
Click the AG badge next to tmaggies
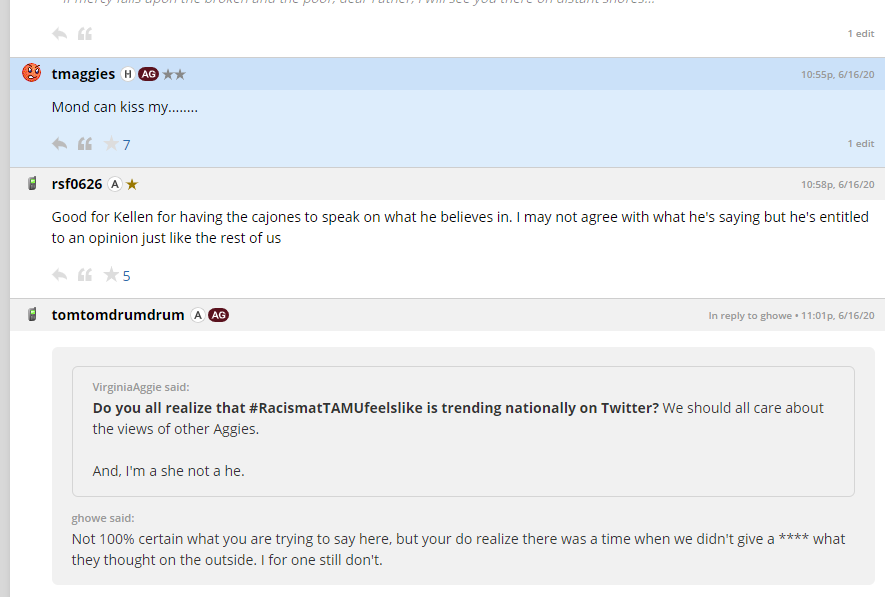pos(148,74)
